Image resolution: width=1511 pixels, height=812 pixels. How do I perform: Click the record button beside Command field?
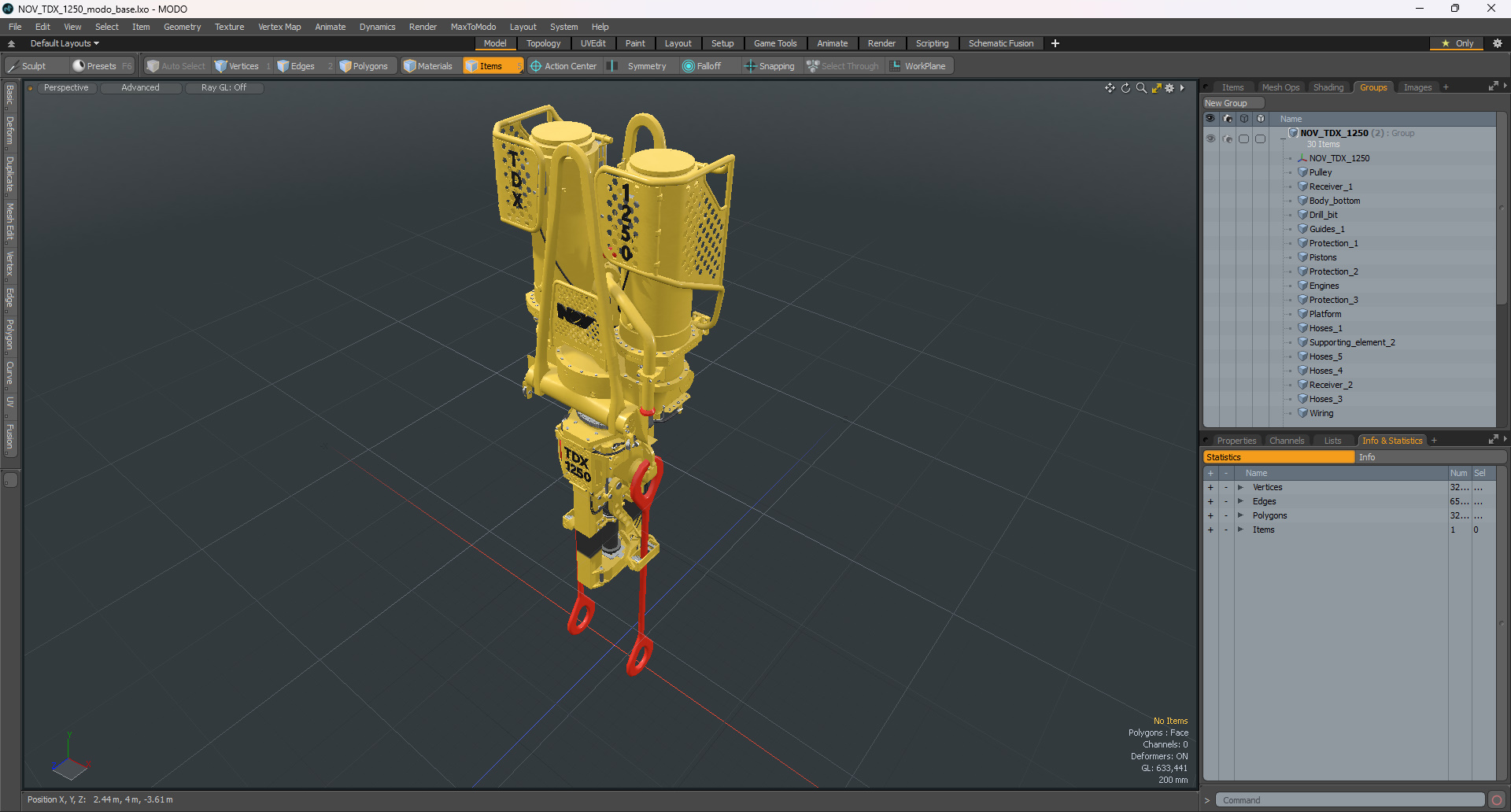(1497, 800)
